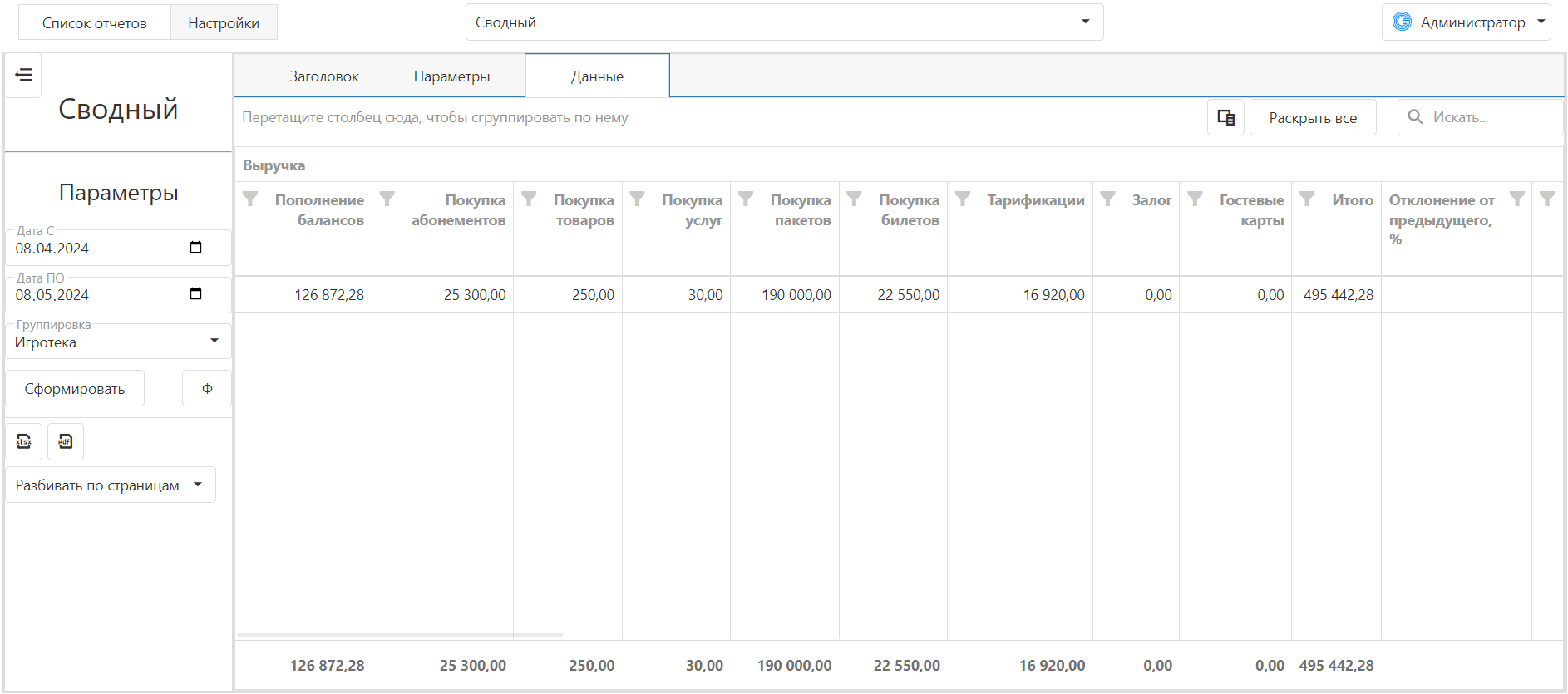This screenshot has width=1568, height=694.
Task: Filter the Залог column
Action: tap(1107, 199)
